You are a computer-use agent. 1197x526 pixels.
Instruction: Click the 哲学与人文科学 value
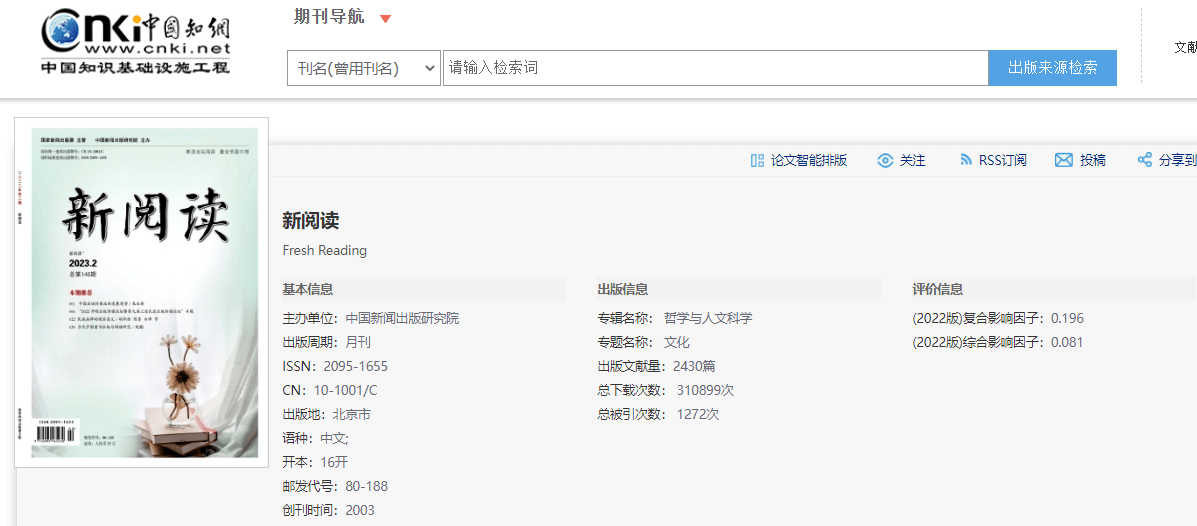tap(708, 318)
